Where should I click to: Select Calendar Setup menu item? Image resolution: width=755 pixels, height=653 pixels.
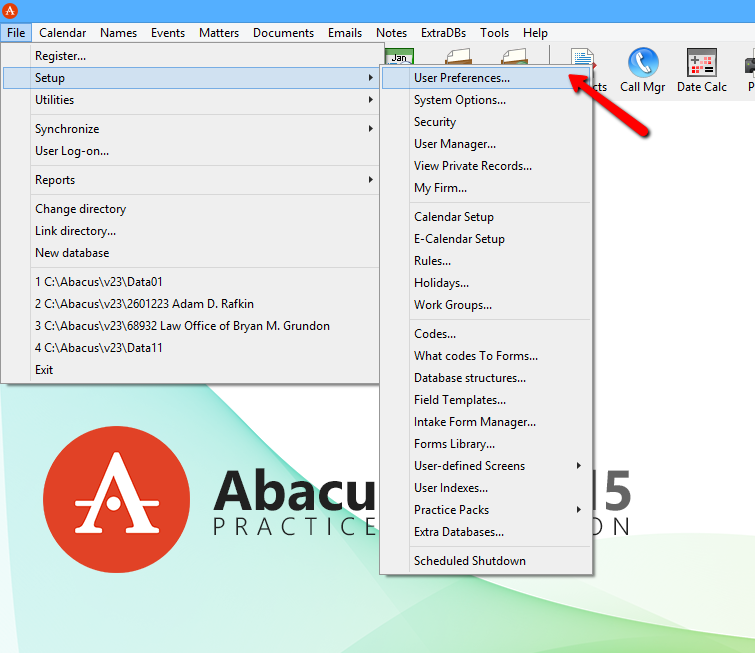pyautogui.click(x=486, y=217)
